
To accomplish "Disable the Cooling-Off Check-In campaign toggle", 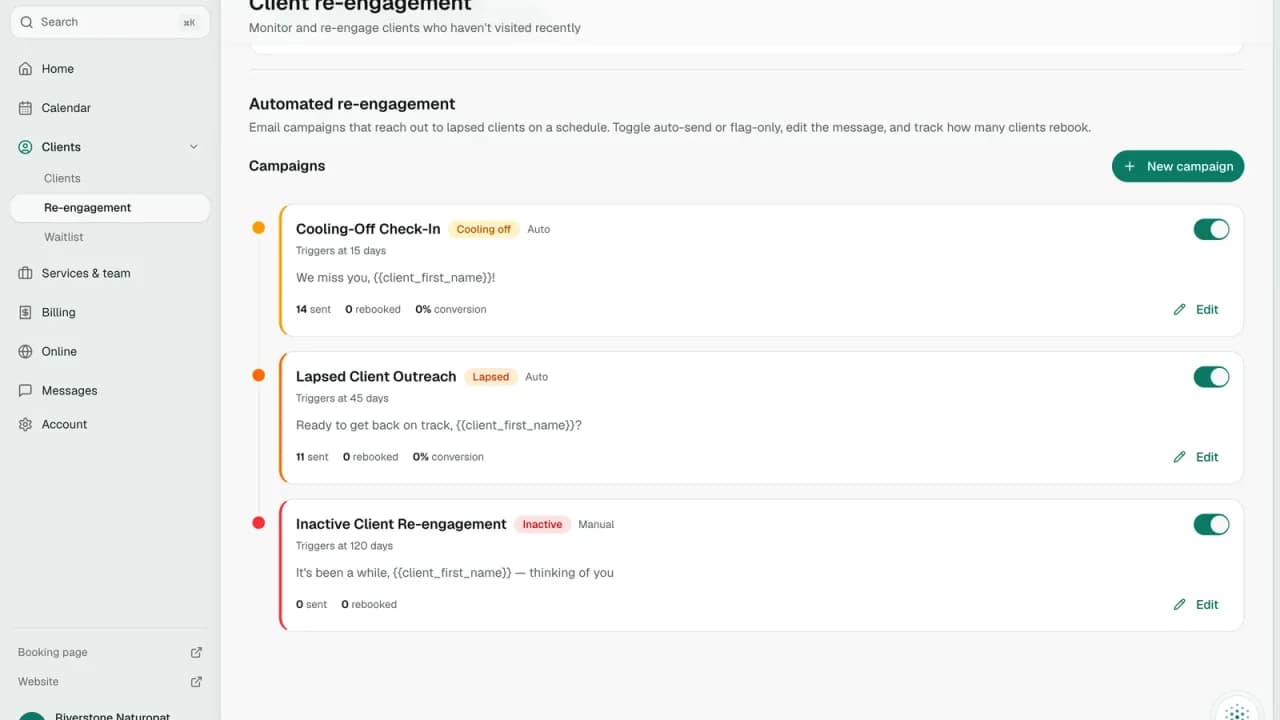I will [1211, 229].
